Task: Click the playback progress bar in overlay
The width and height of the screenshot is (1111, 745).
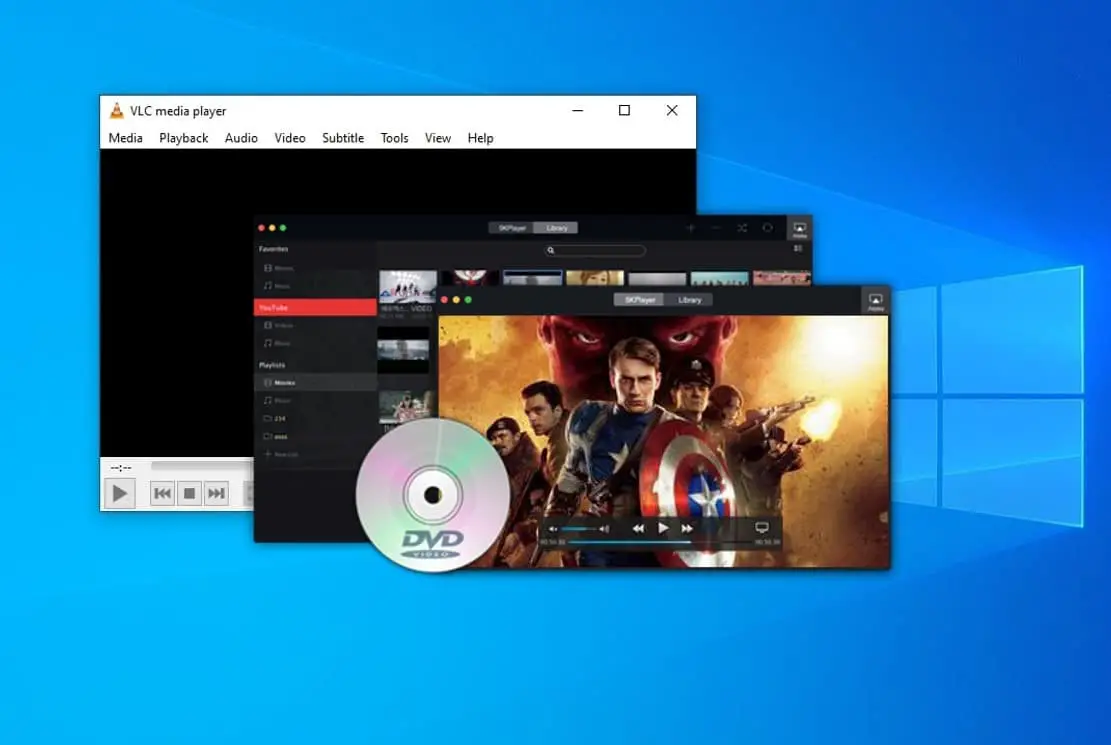Action: 660,542
